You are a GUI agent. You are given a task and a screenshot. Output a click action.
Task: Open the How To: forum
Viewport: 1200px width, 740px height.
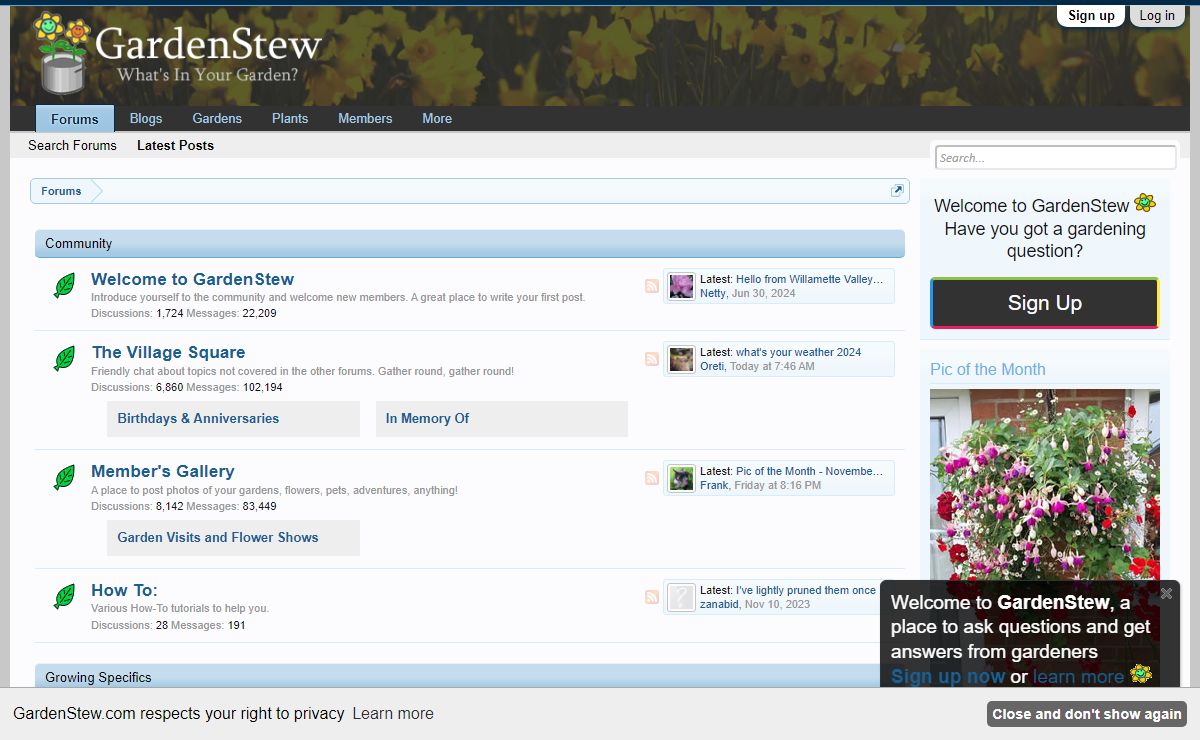(x=124, y=590)
